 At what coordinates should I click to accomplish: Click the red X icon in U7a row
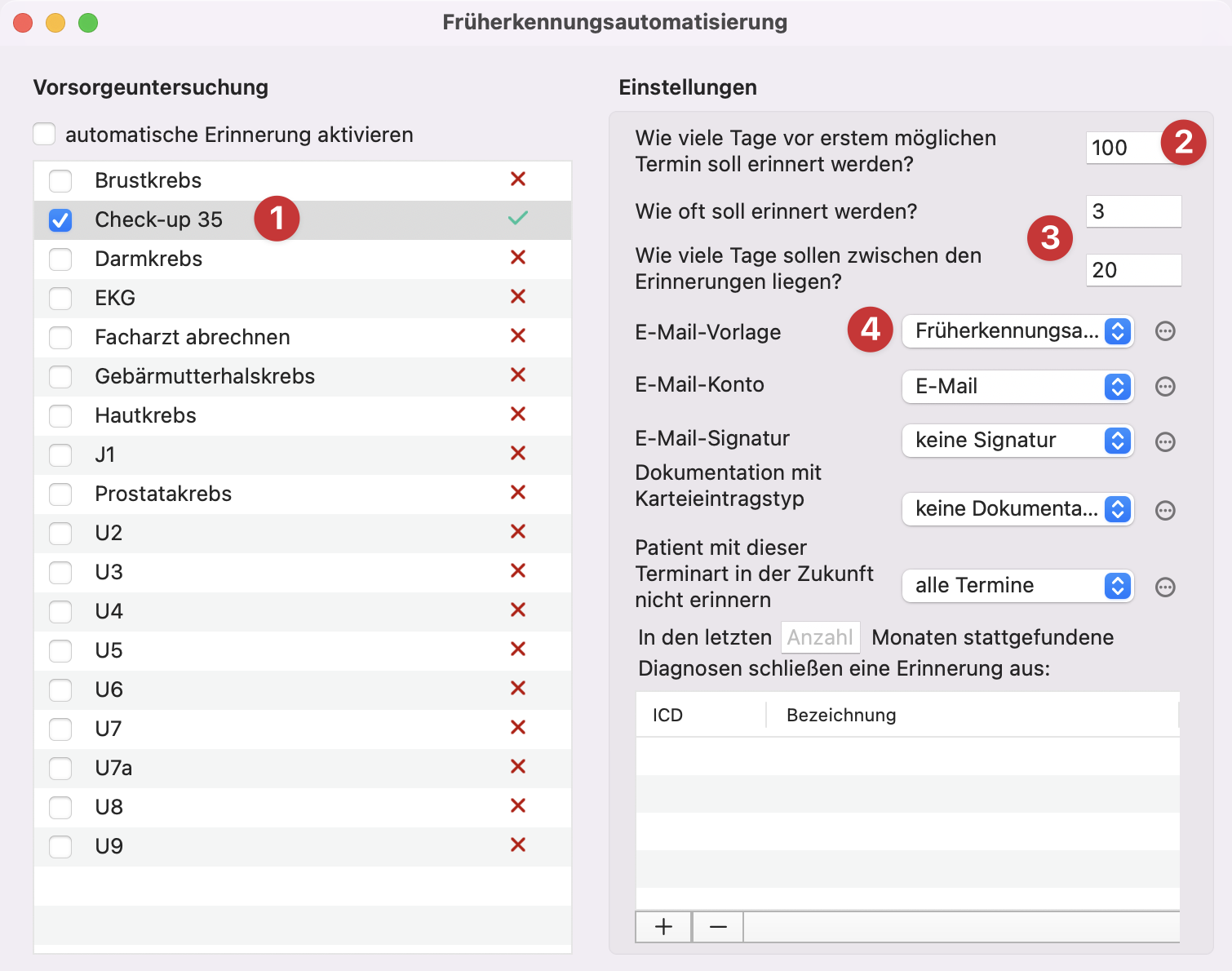tap(517, 766)
